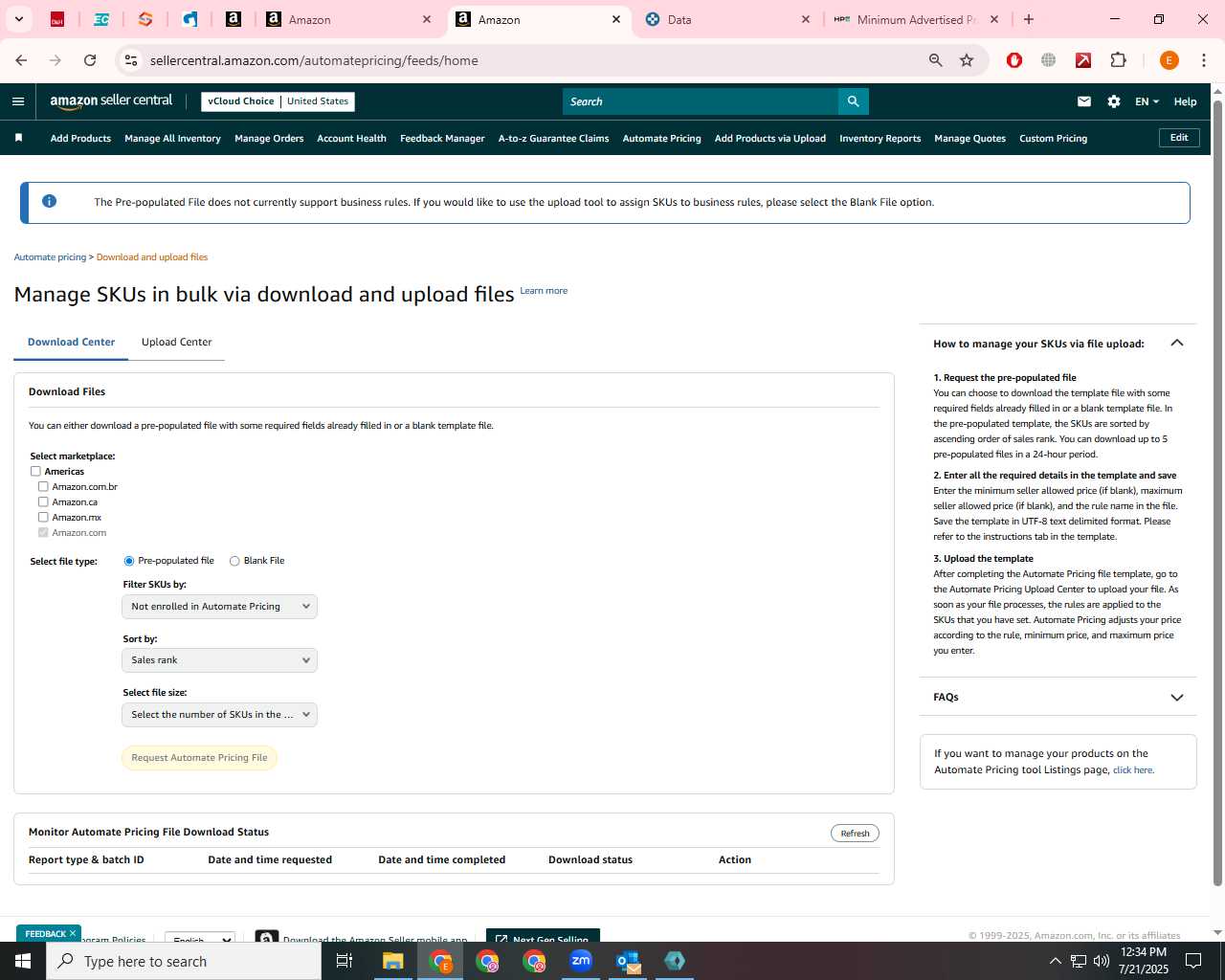Open Manage All Inventory in the menu
Screen dimensions: 1225x980
tap(172, 138)
